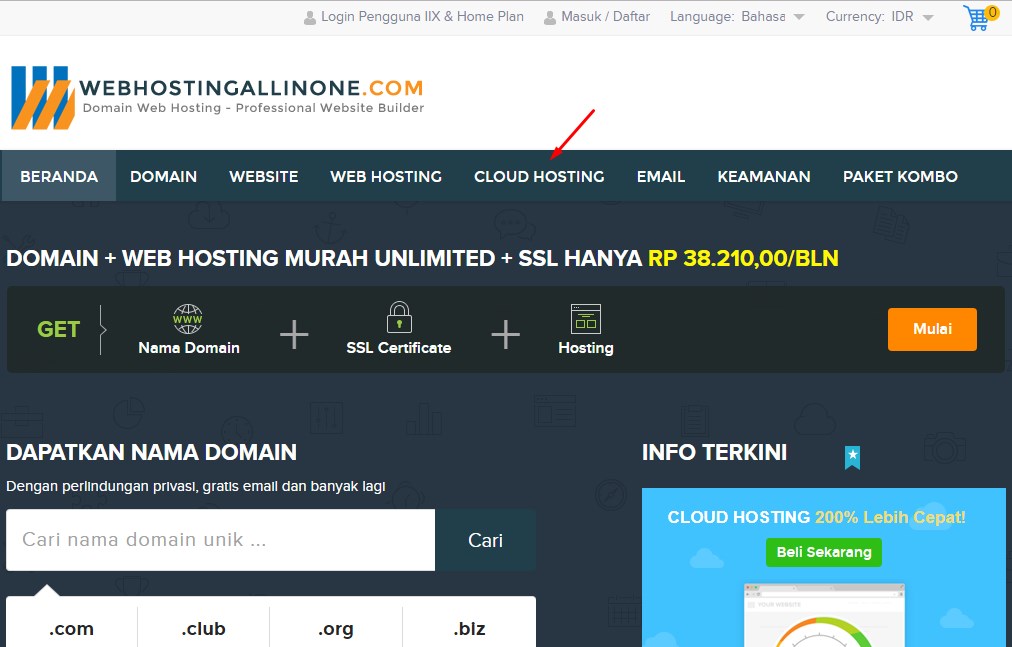Focus the domain name search field
1012x647 pixels.
coord(221,540)
